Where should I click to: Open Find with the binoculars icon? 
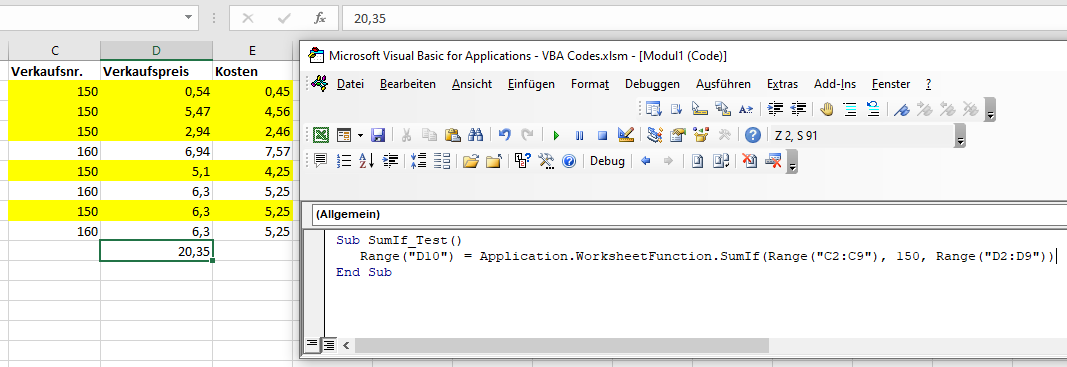476,135
